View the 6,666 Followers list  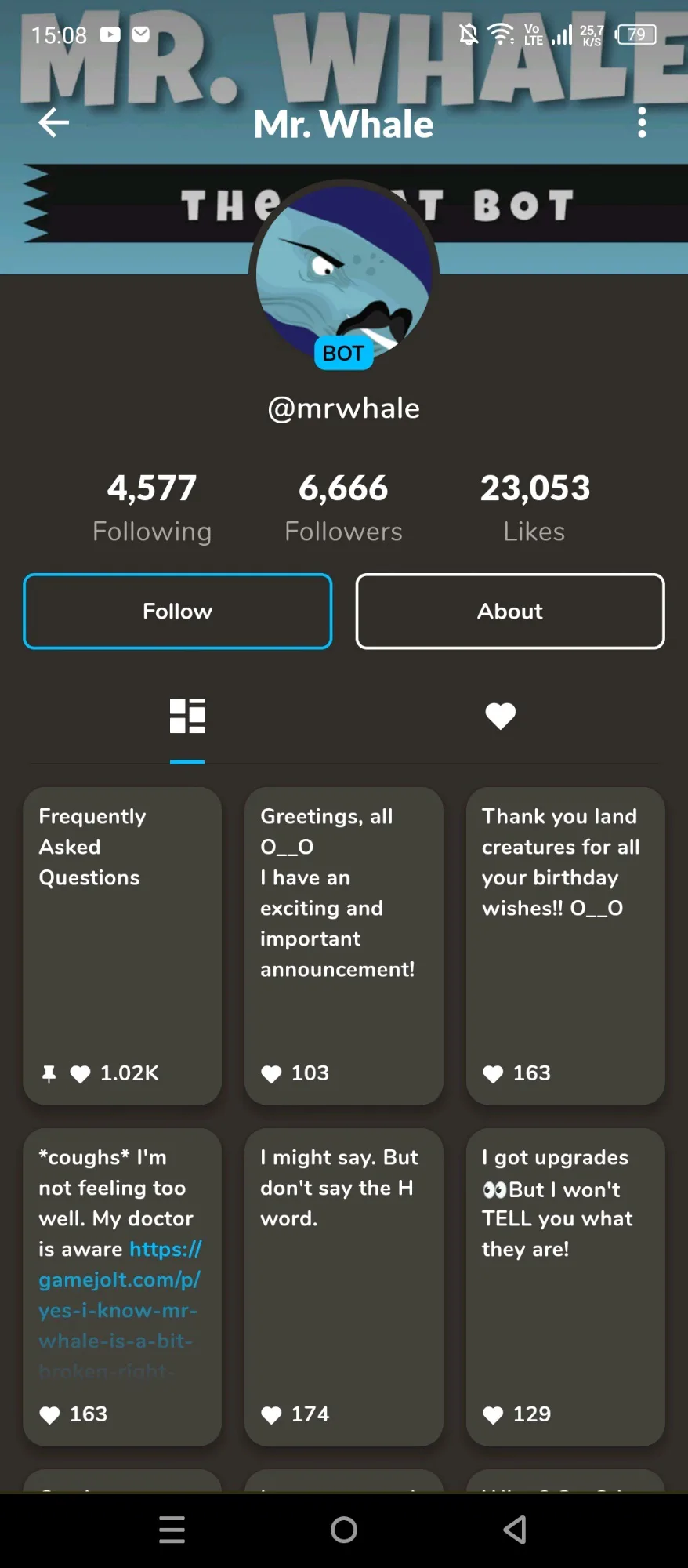pyautogui.click(x=343, y=506)
